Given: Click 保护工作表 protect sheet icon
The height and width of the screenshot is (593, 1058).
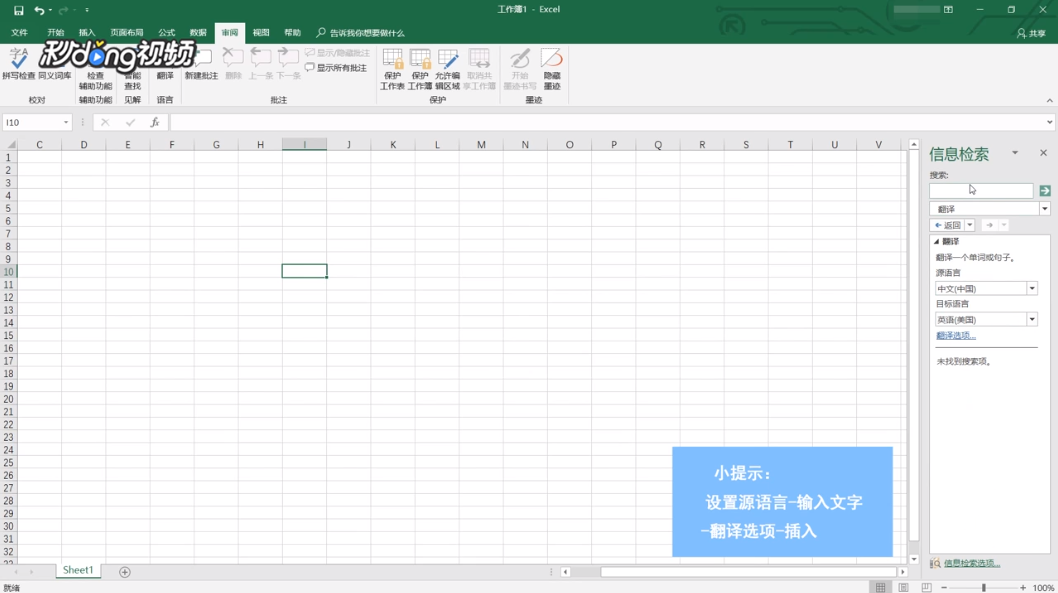Looking at the screenshot, I should pyautogui.click(x=392, y=69).
